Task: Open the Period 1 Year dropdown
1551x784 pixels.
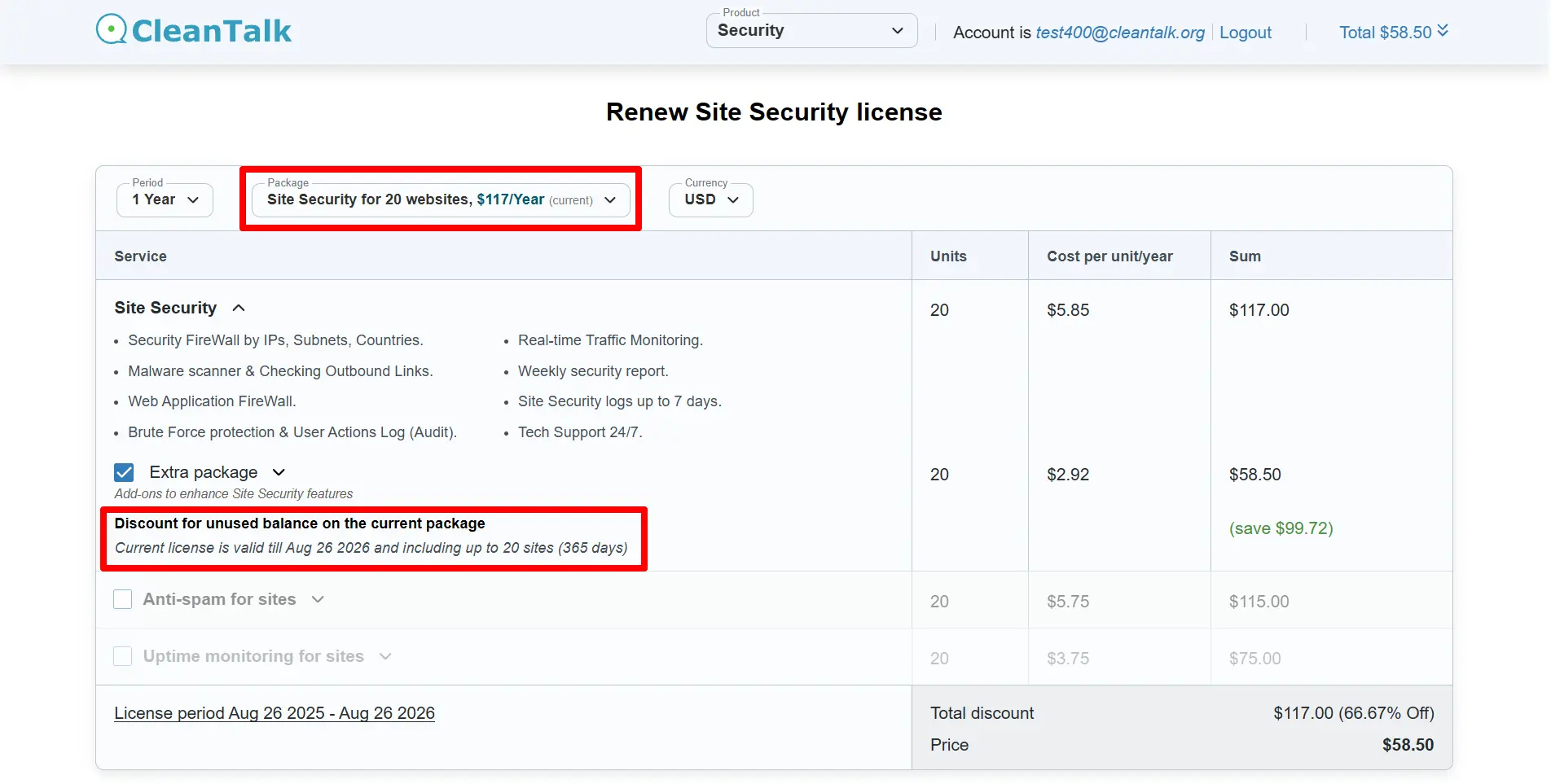Action: coord(165,199)
